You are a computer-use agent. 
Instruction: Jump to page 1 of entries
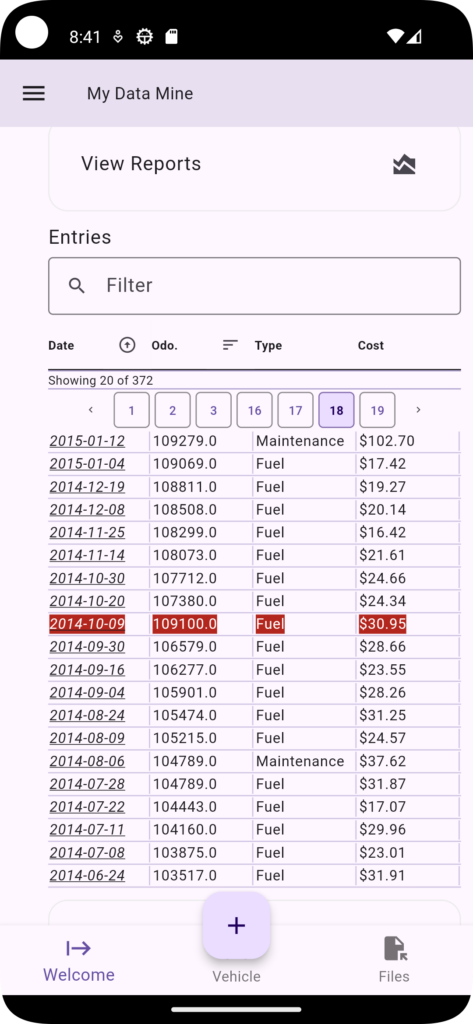point(131,410)
